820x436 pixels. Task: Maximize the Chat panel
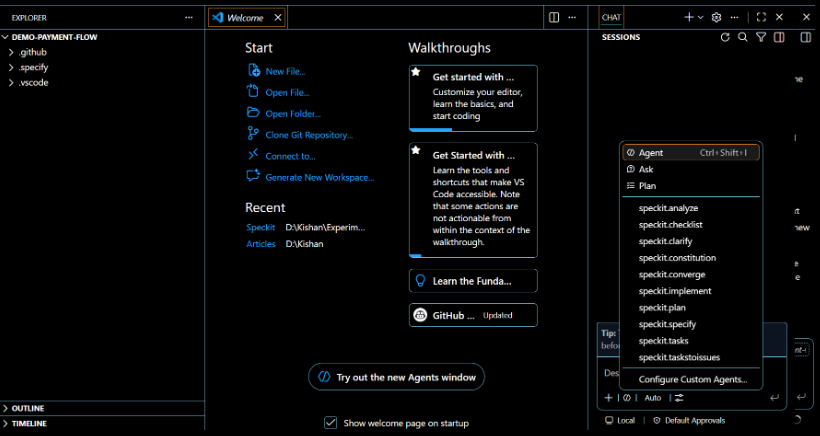coord(761,17)
